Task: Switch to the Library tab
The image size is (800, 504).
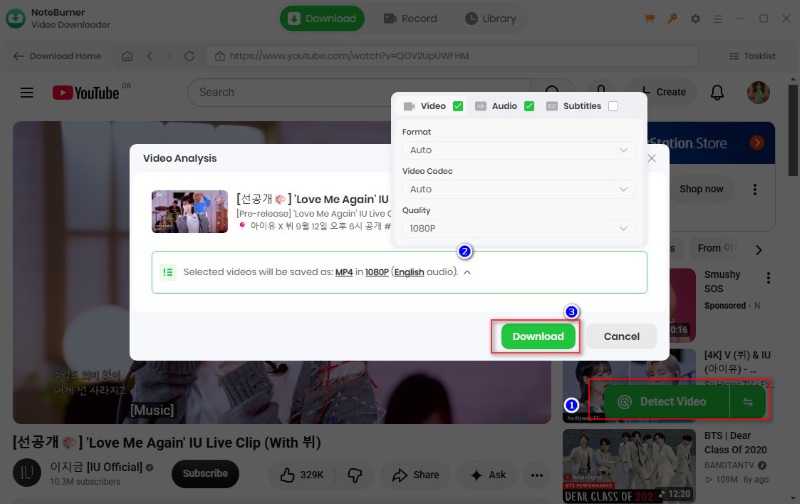Action: [491, 18]
